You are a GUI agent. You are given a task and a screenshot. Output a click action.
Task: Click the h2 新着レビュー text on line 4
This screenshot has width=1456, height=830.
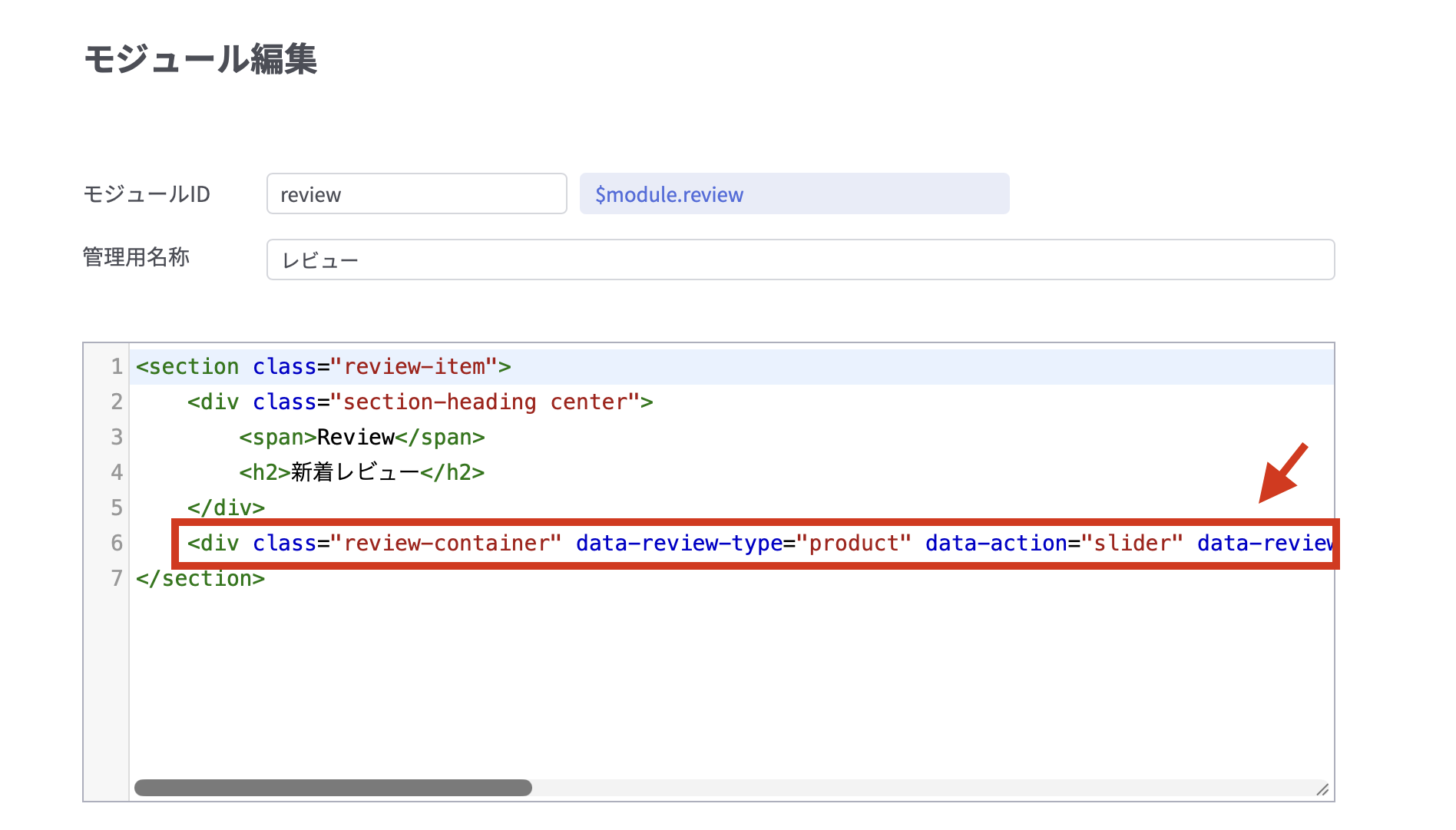pos(355,473)
